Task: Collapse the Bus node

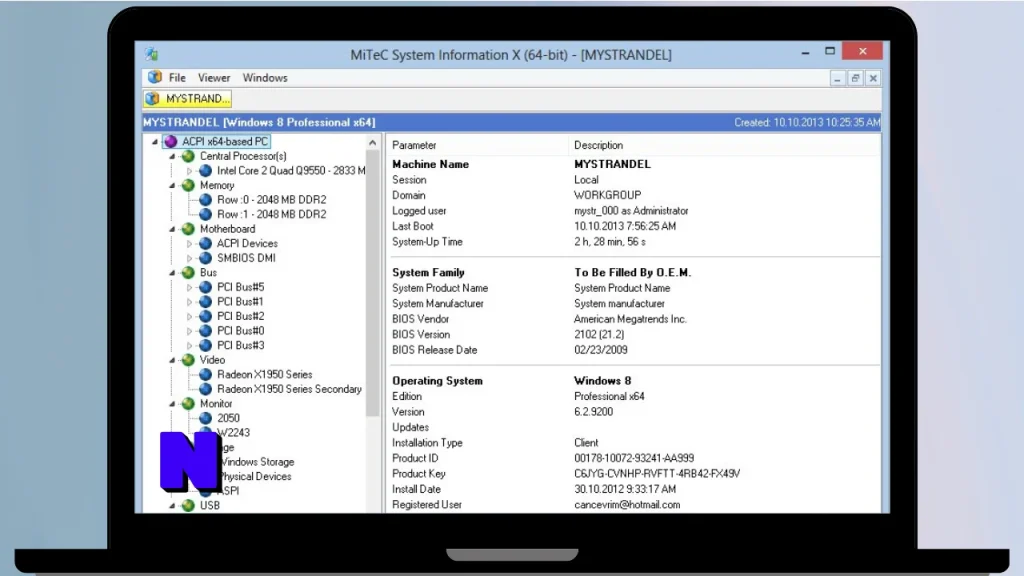Action: click(x=172, y=273)
